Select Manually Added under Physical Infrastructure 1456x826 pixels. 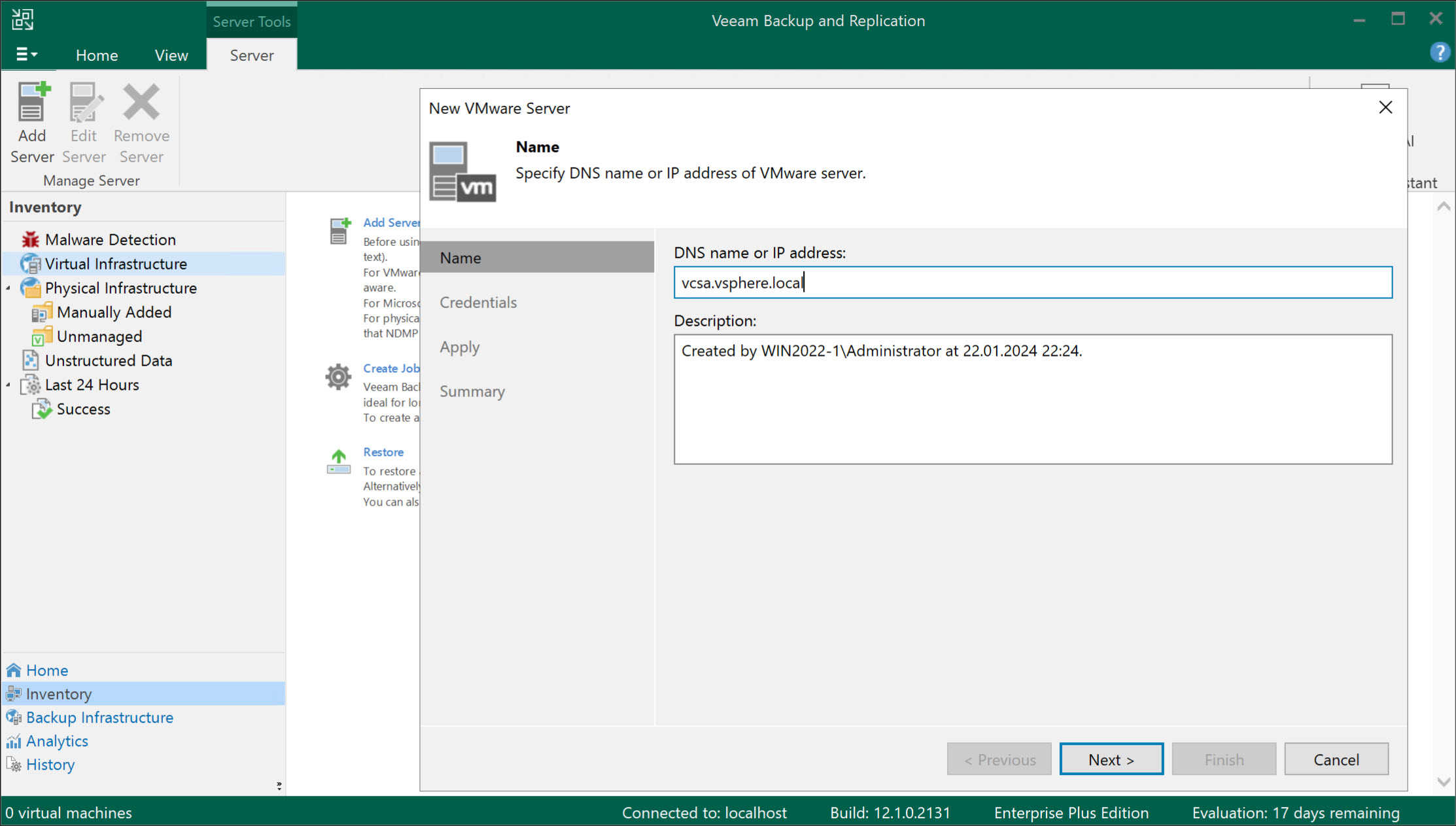[x=114, y=313]
